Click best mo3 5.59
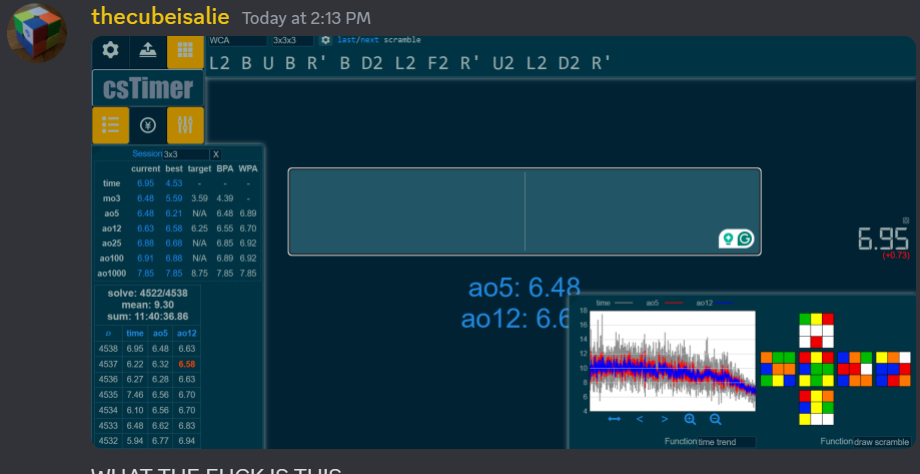 click(174, 199)
